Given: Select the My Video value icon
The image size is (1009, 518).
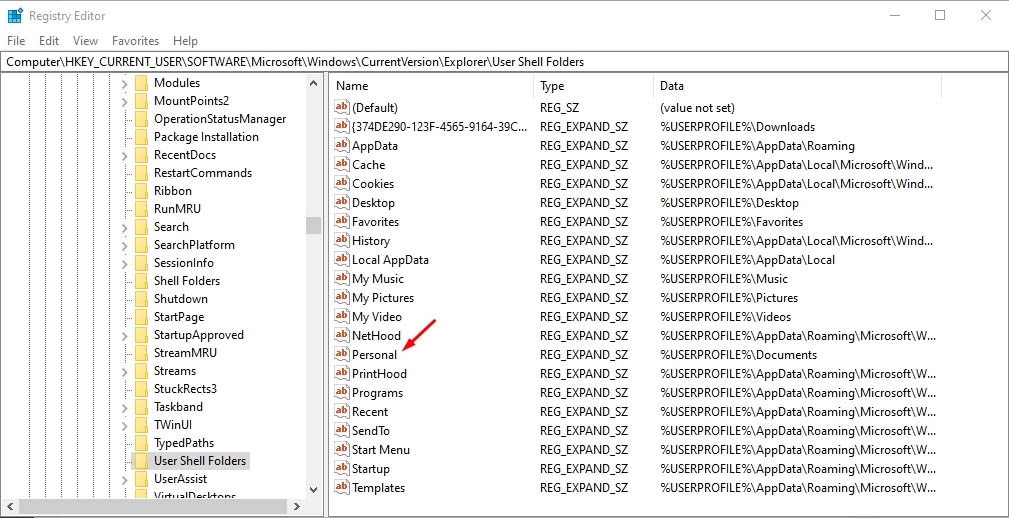Looking at the screenshot, I should pyautogui.click(x=342, y=317).
